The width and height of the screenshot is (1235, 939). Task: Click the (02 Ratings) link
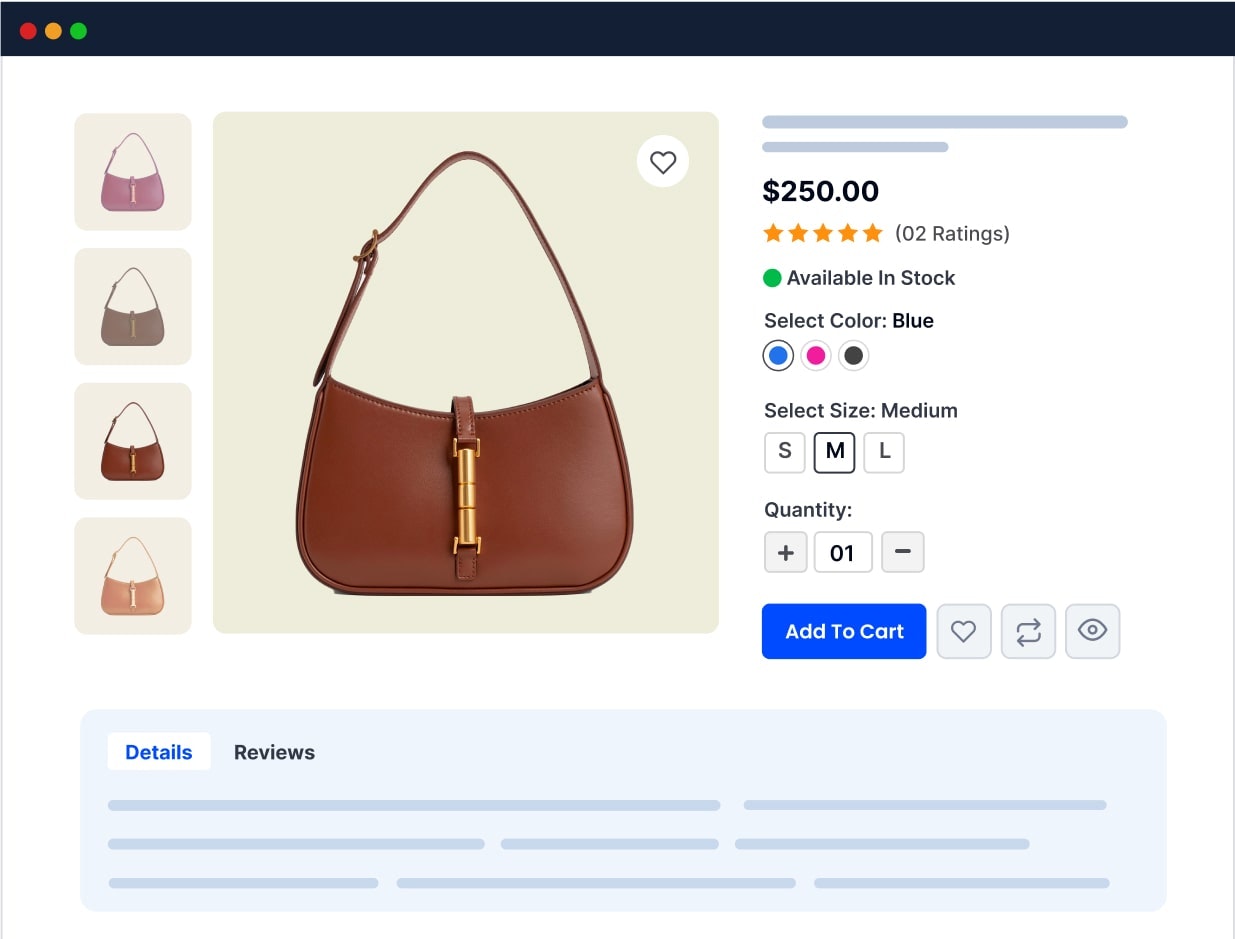[x=952, y=233]
